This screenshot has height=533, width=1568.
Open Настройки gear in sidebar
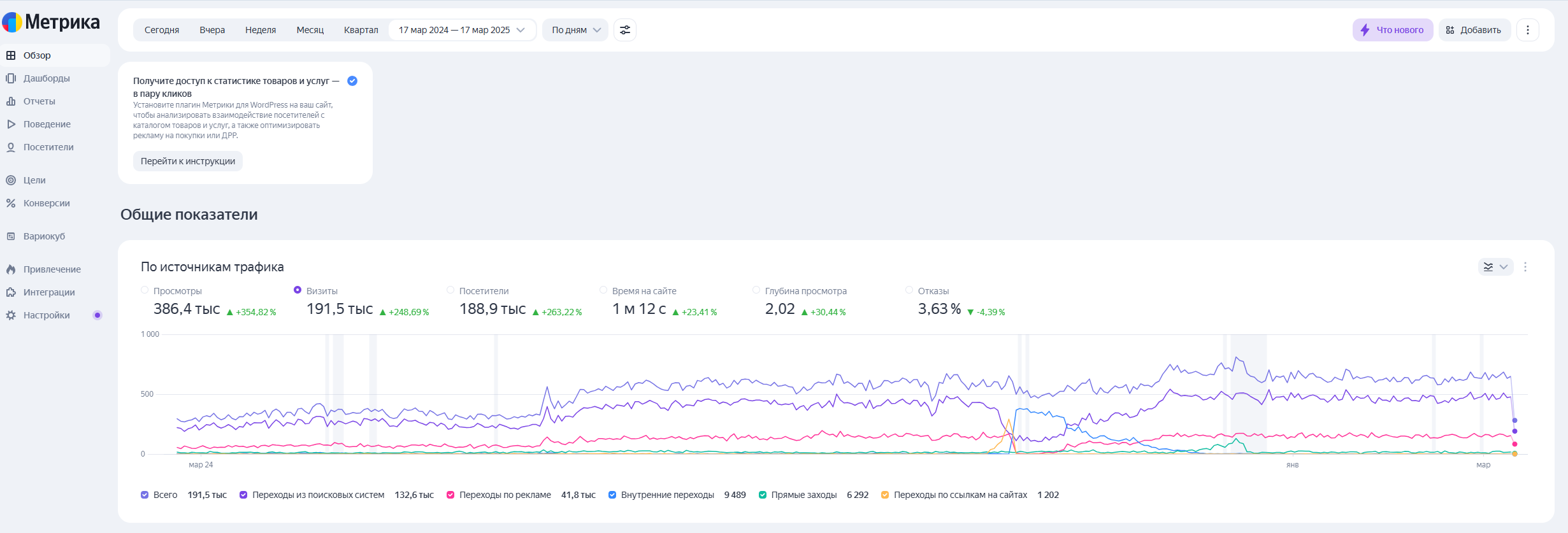point(11,315)
